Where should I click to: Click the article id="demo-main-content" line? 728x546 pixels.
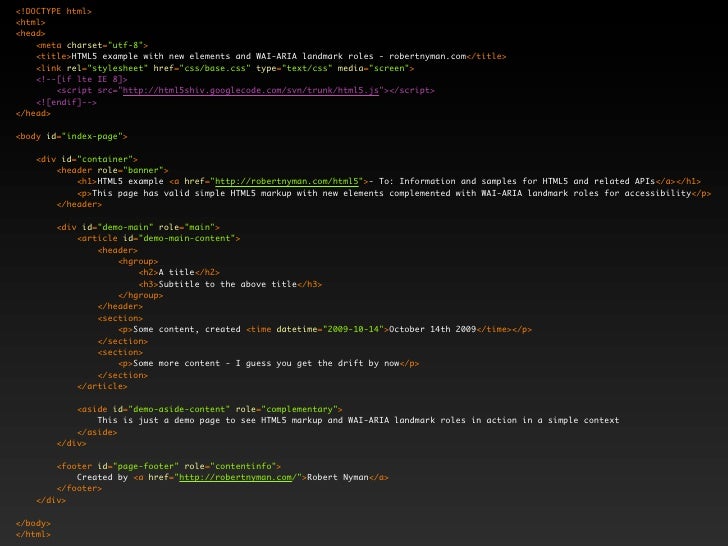(159, 239)
